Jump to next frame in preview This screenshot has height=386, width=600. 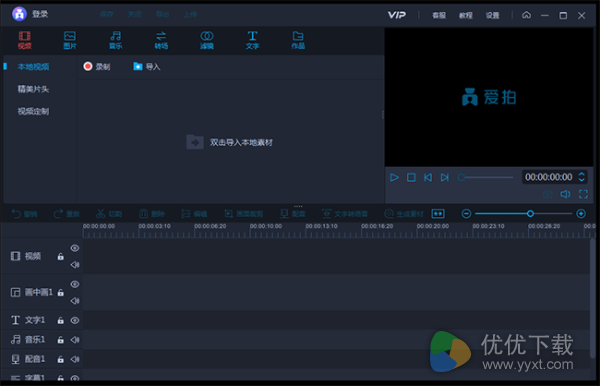444,178
